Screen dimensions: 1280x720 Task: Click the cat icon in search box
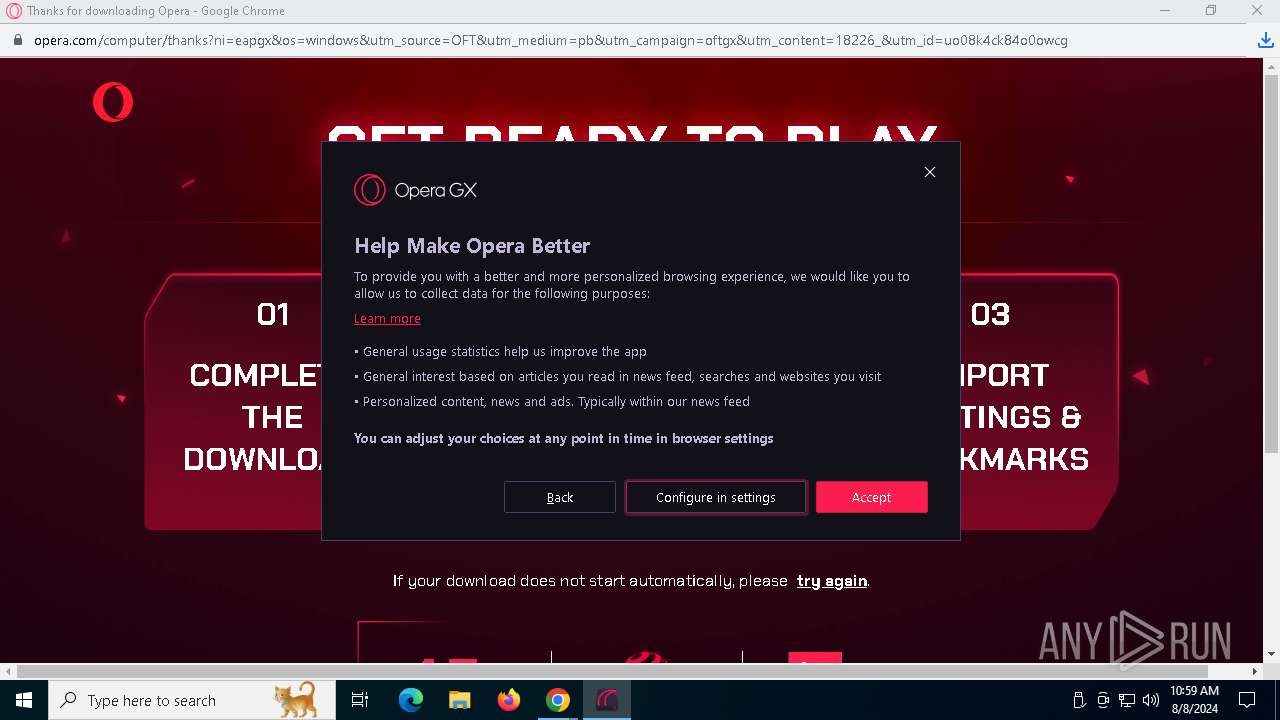click(x=296, y=700)
